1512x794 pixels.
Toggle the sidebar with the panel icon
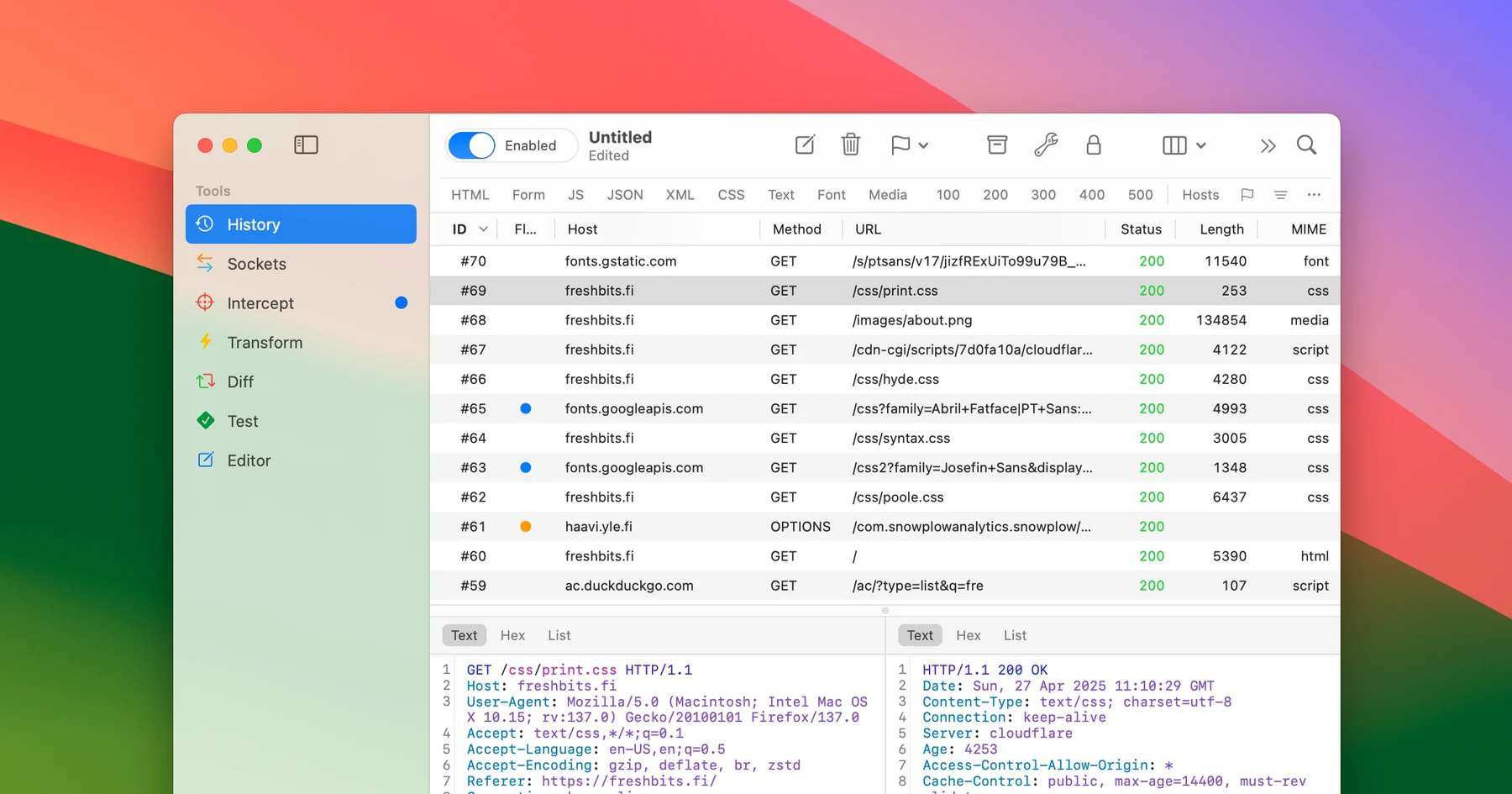pos(306,145)
